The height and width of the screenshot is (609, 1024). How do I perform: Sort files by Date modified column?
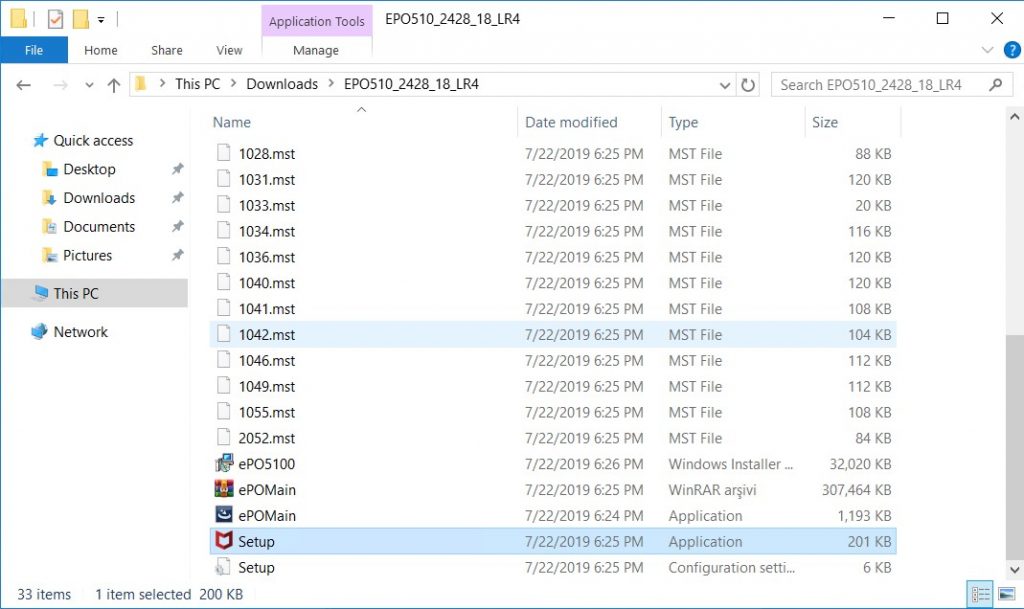(571, 122)
